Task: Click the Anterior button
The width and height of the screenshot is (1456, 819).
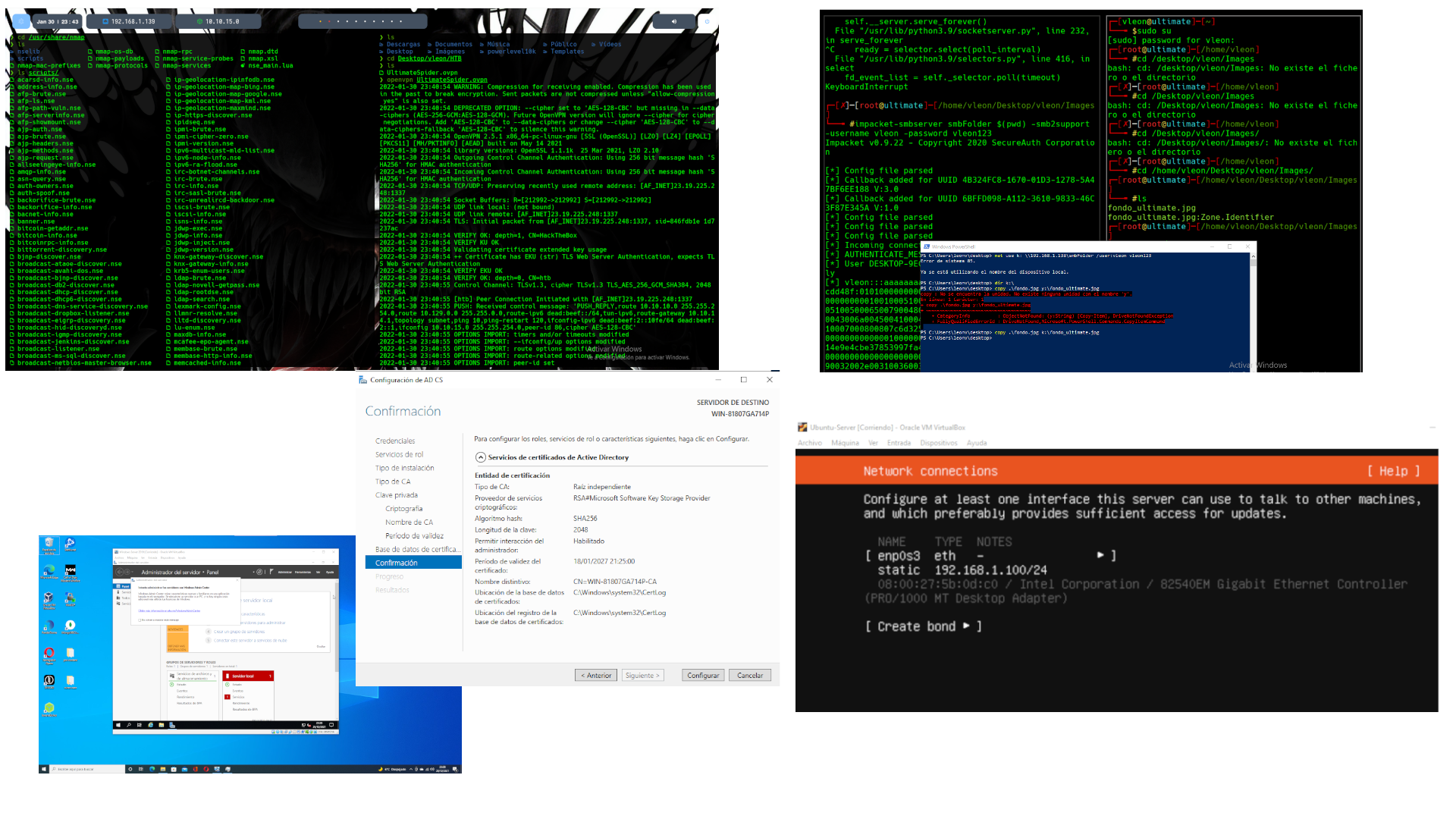Action: point(596,675)
